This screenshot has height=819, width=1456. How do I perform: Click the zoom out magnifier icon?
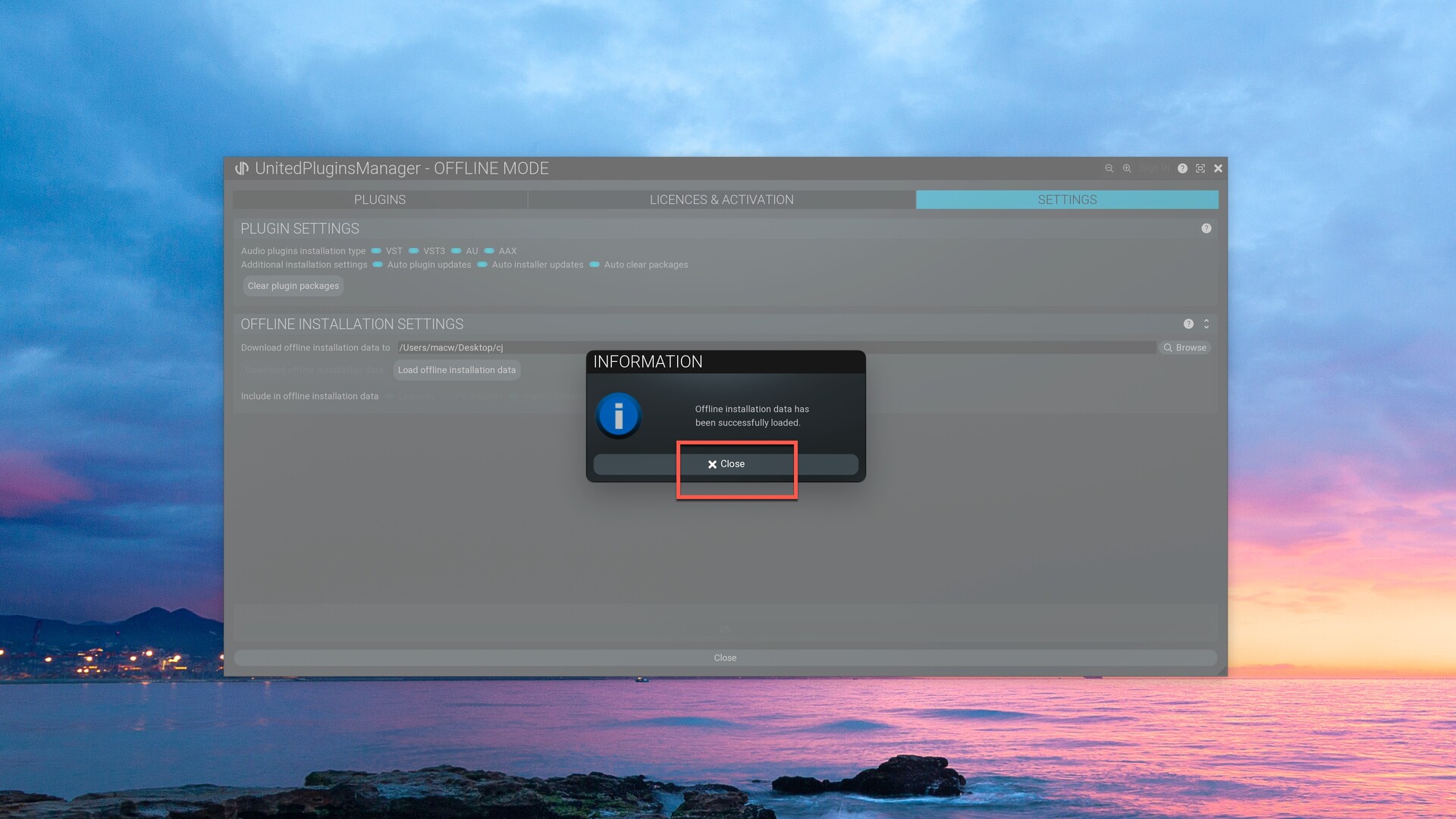click(1109, 168)
